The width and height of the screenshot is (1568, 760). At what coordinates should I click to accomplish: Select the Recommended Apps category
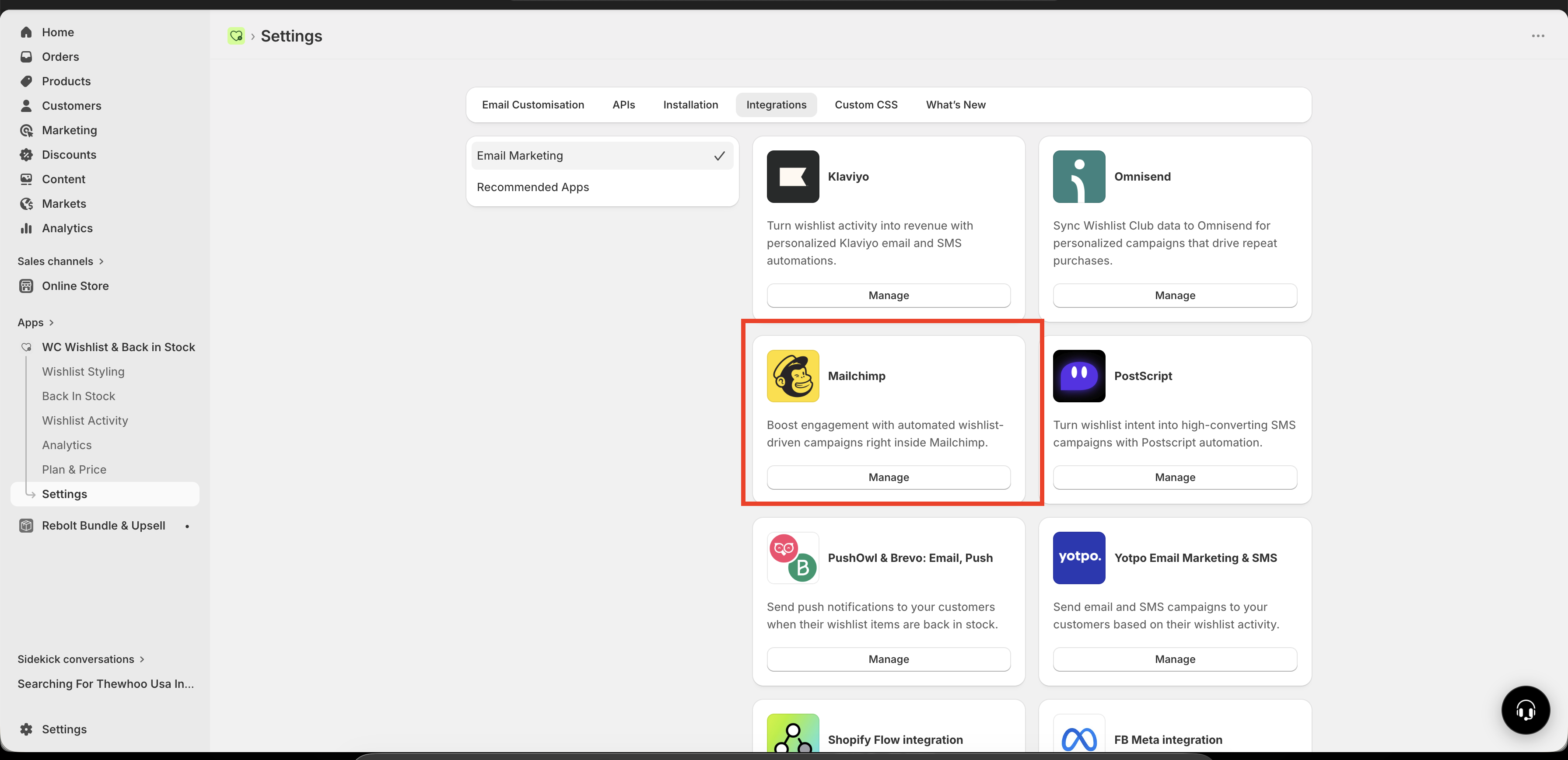pyautogui.click(x=602, y=187)
